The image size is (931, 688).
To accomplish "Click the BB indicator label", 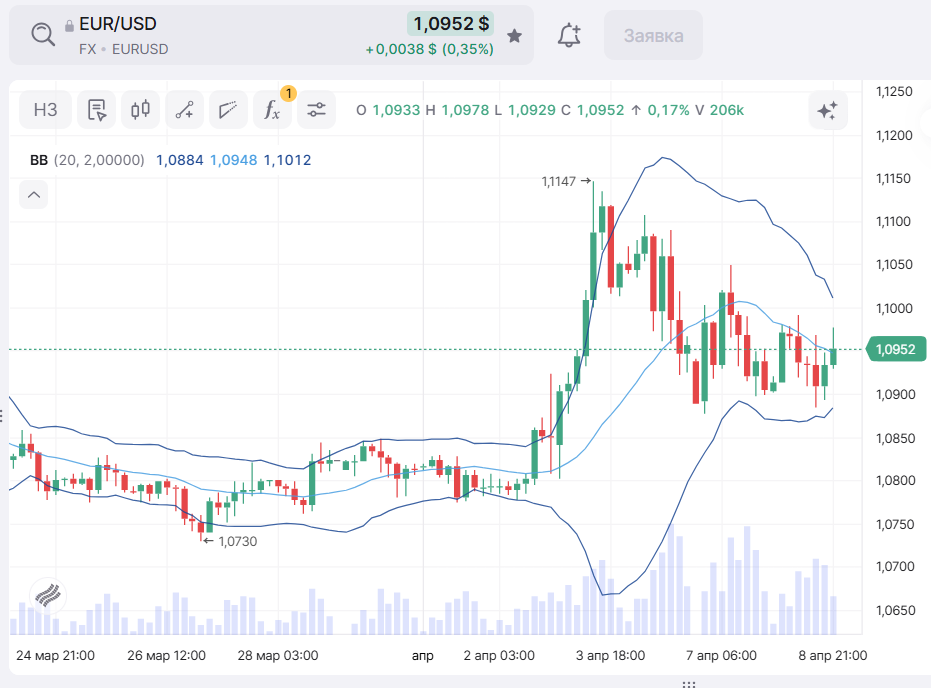I will [x=39, y=160].
